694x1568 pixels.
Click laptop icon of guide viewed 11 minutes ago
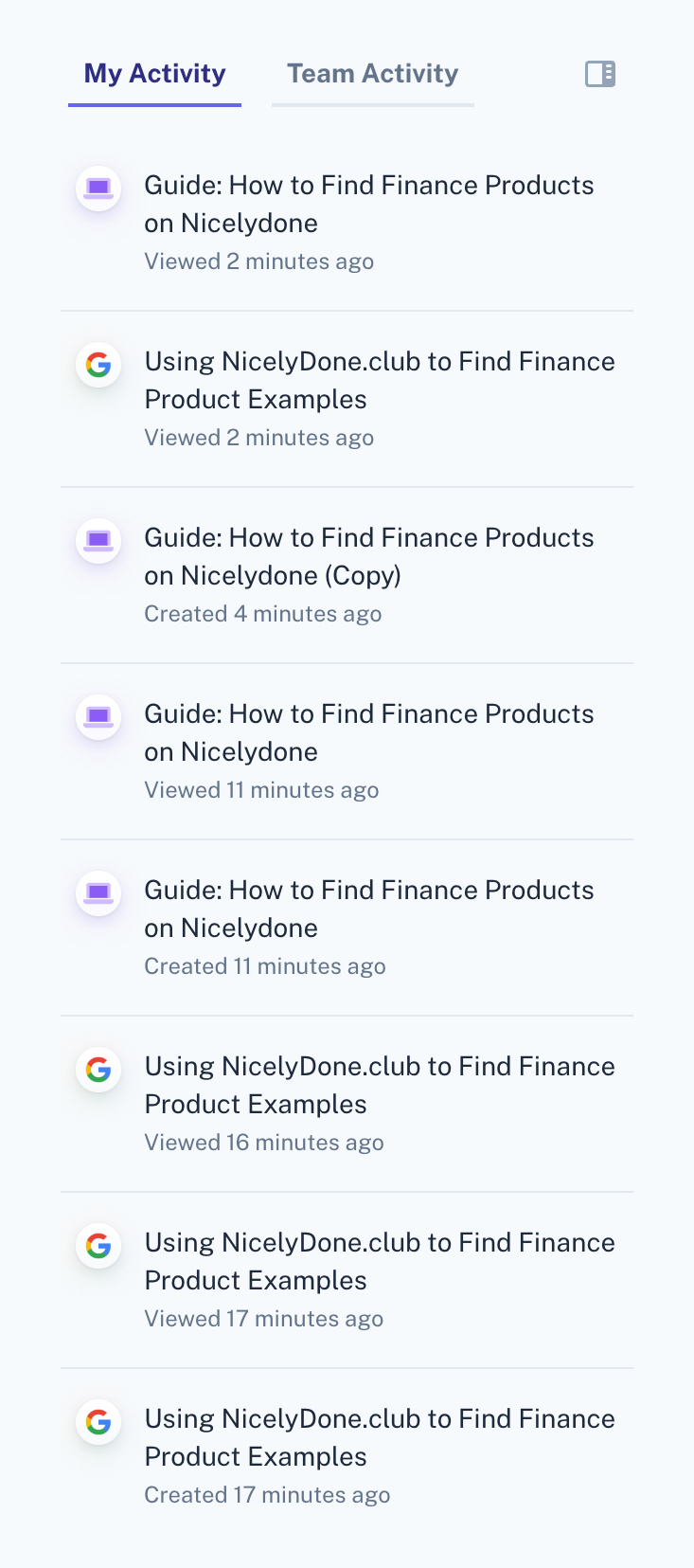tap(98, 717)
